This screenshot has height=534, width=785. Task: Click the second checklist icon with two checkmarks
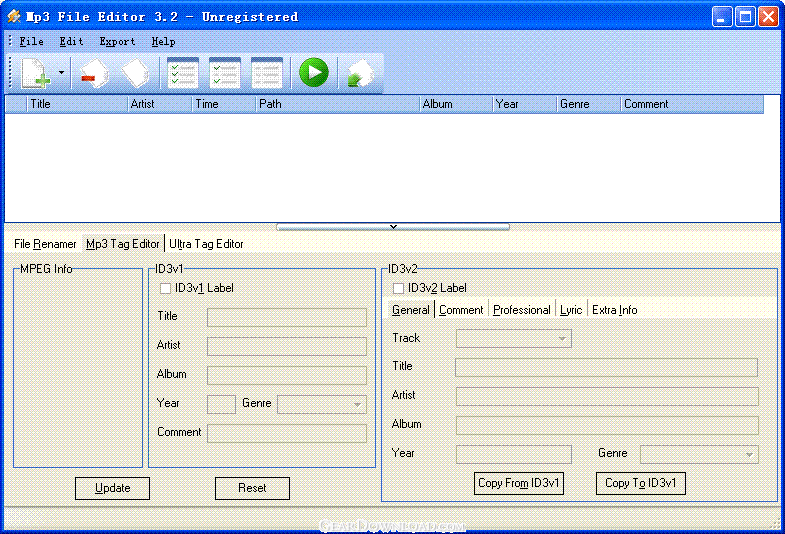click(x=225, y=73)
